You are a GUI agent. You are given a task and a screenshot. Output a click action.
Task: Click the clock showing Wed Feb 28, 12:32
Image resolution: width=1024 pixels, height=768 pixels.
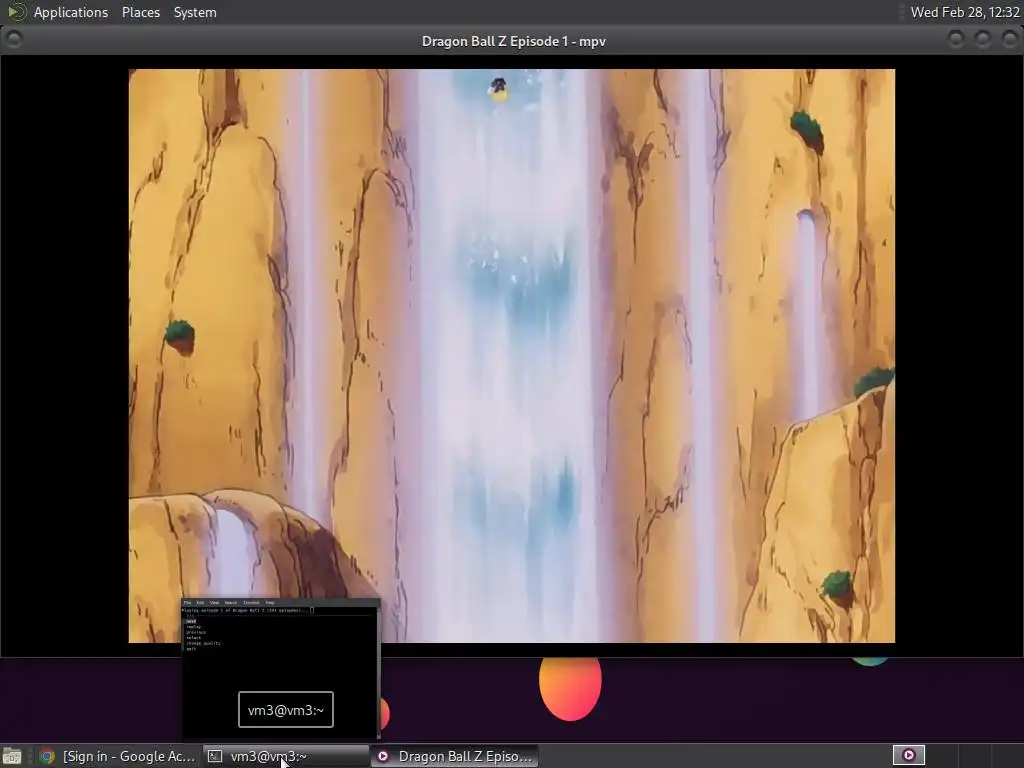coord(965,12)
